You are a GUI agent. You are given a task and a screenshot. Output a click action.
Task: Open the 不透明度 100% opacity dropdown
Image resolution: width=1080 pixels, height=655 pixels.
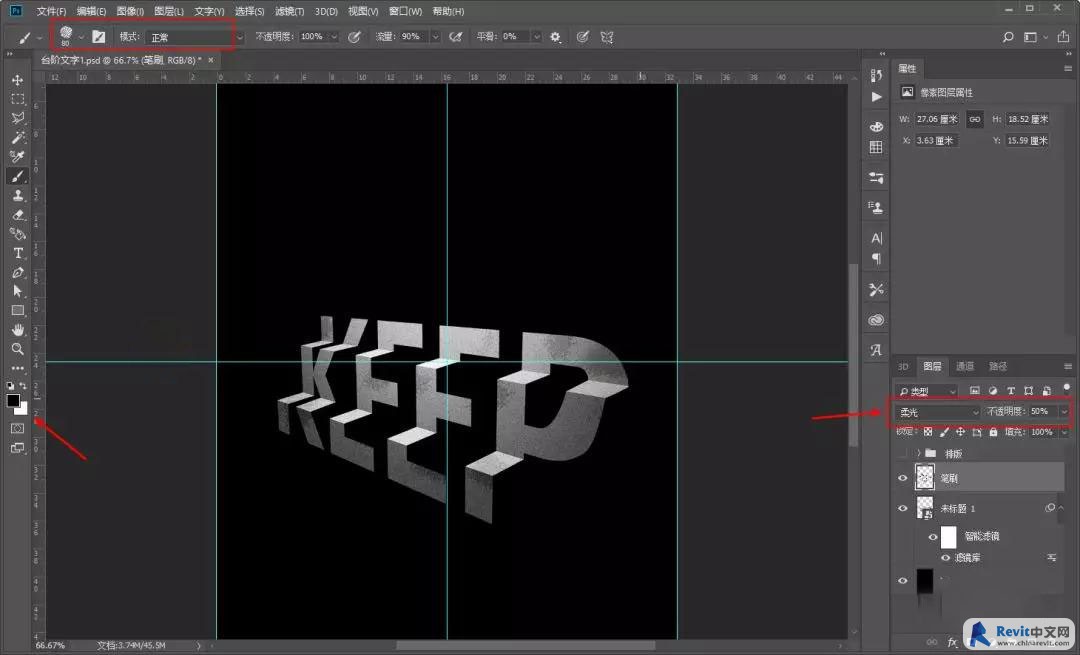tap(334, 37)
